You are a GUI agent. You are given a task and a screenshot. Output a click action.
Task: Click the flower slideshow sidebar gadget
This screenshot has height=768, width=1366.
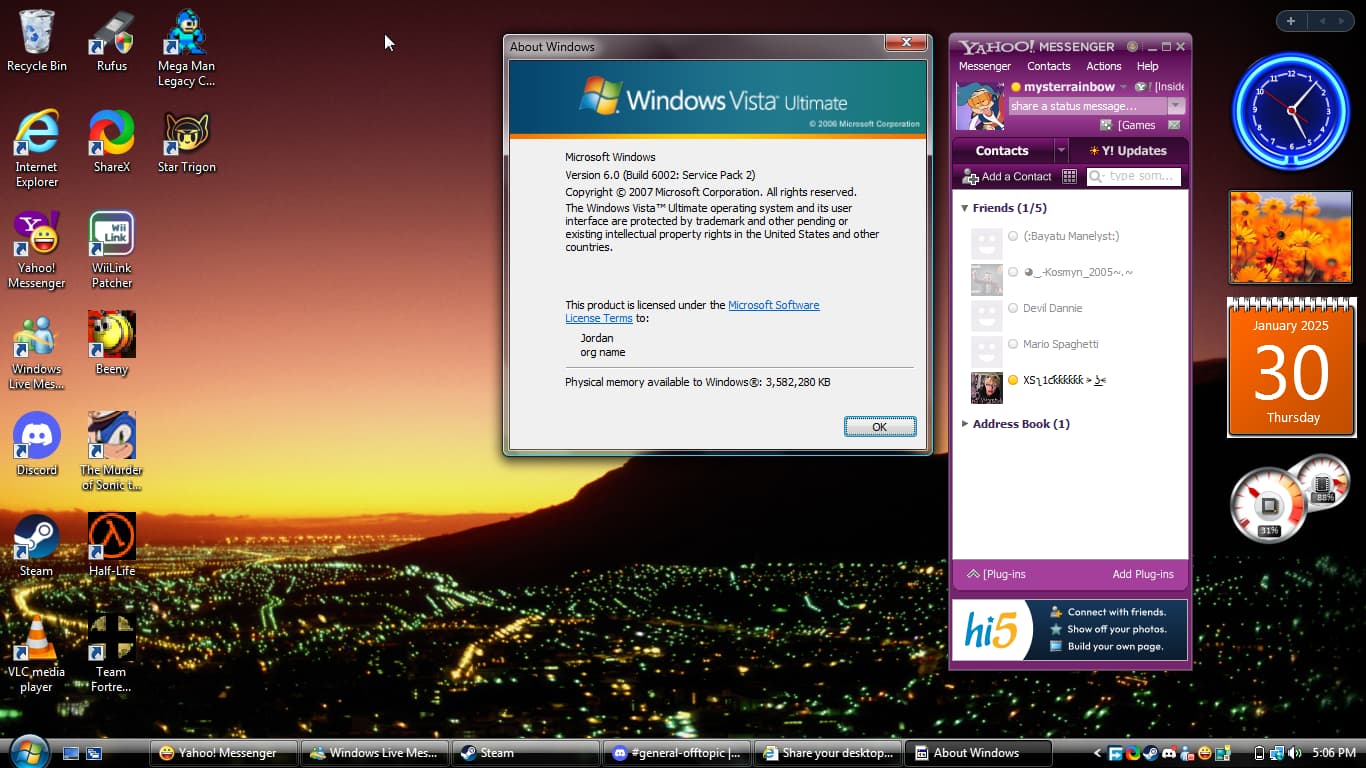click(1290, 237)
